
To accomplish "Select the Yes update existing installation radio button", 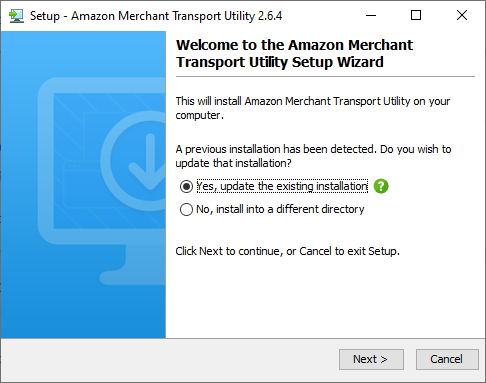I will pyautogui.click(x=186, y=186).
